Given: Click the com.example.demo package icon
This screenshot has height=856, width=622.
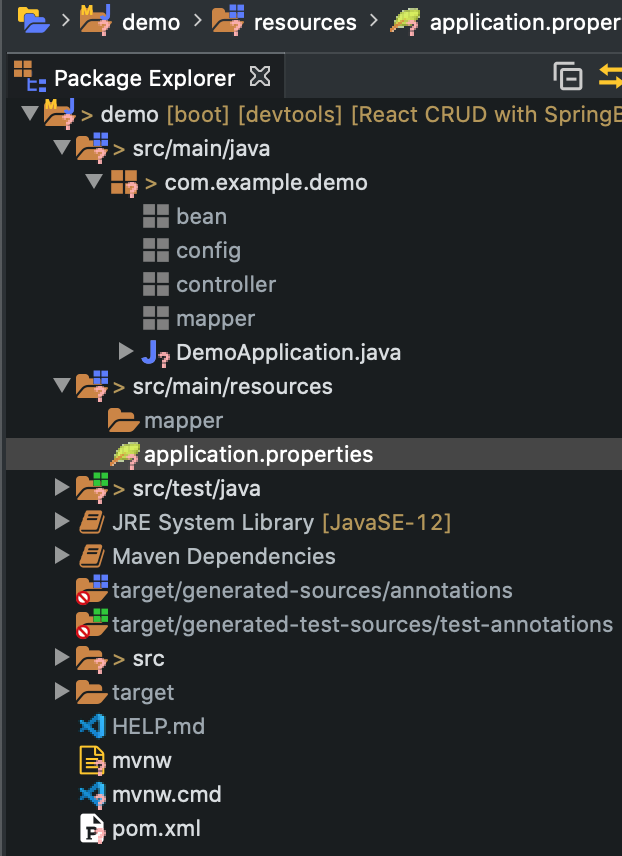Looking at the screenshot, I should [125, 183].
